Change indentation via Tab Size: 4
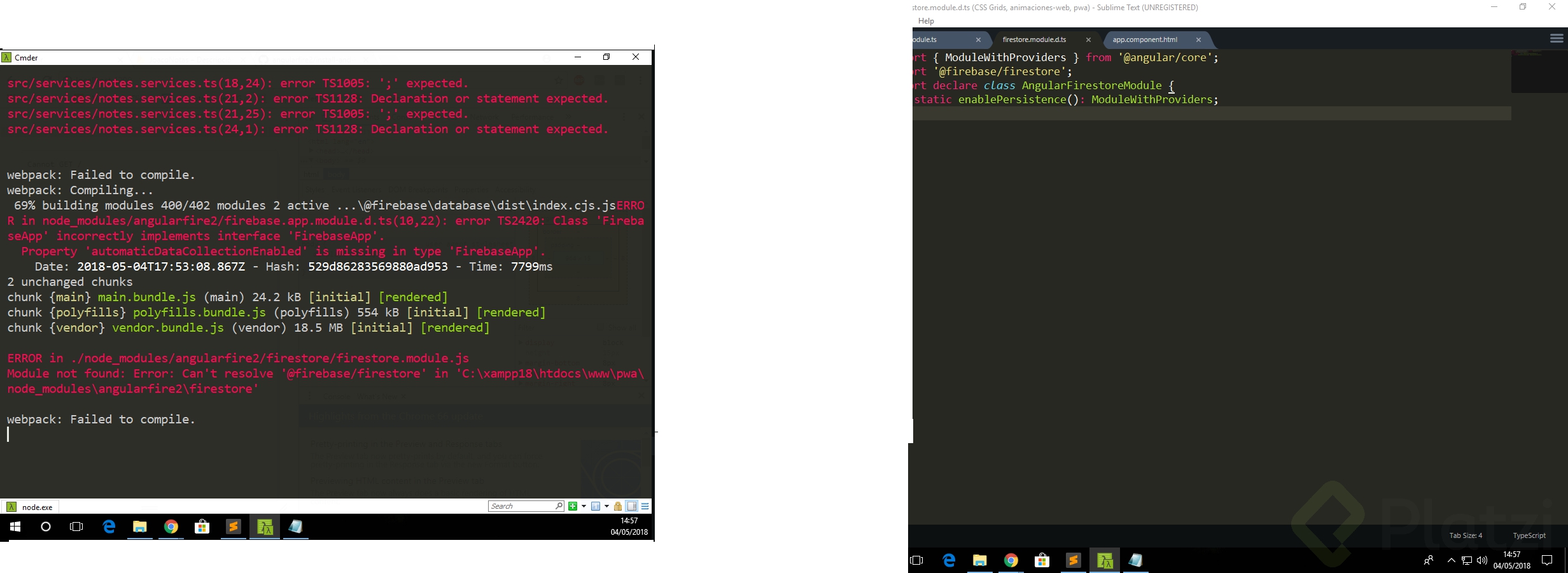This screenshot has height=573, width=1568. coord(1466,535)
